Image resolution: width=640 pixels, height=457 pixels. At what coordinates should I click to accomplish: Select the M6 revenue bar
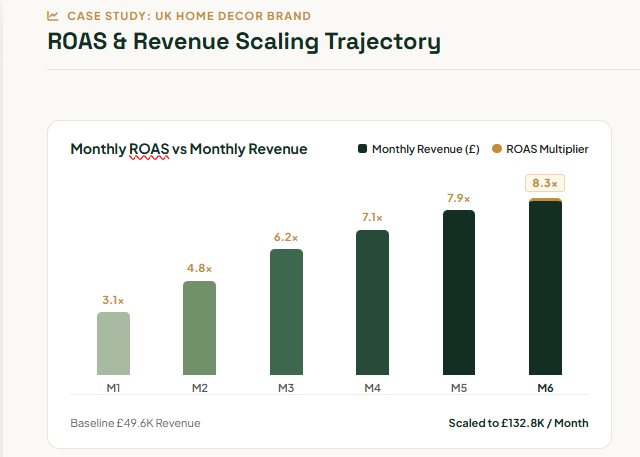pos(545,286)
